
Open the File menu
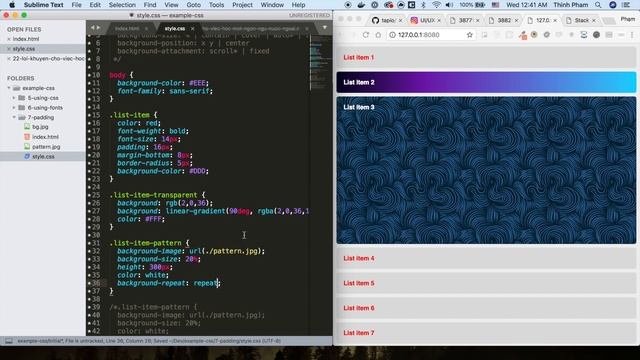tap(76, 5)
